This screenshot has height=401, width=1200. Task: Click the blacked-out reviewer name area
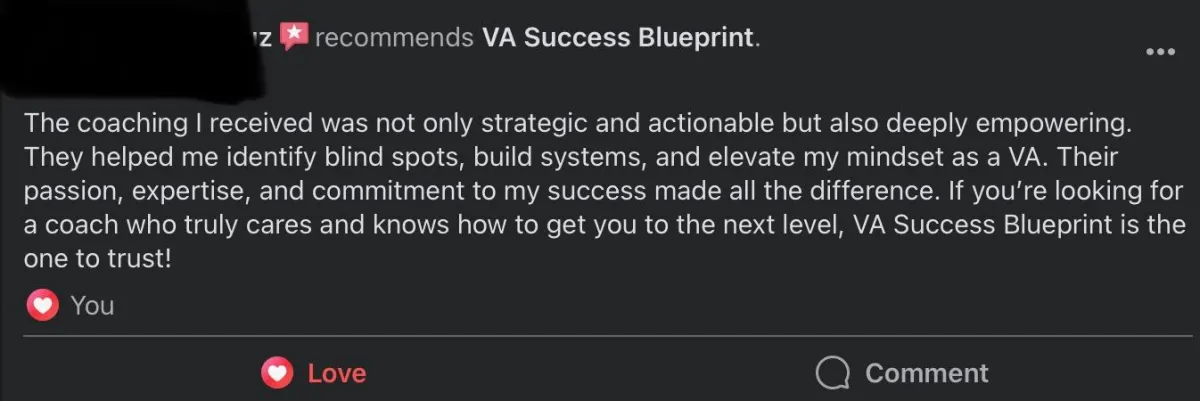click(130, 42)
